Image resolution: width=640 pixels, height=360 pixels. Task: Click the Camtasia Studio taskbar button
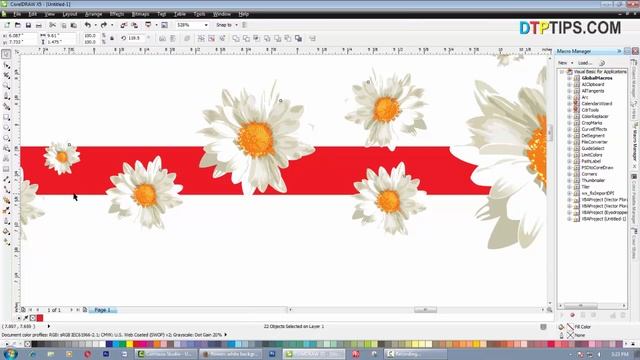pyautogui.click(x=167, y=354)
